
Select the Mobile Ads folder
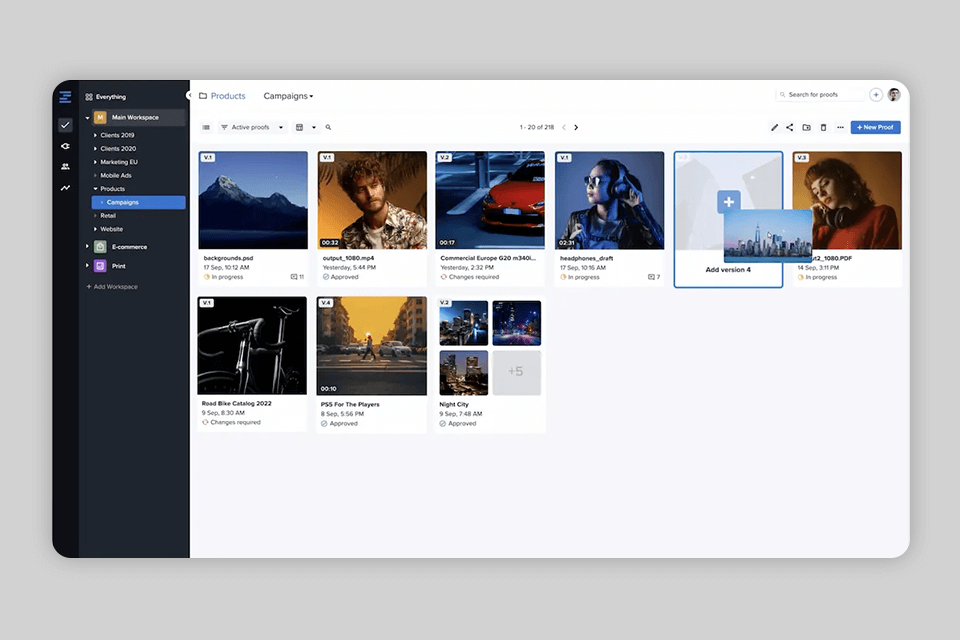[x=116, y=175]
